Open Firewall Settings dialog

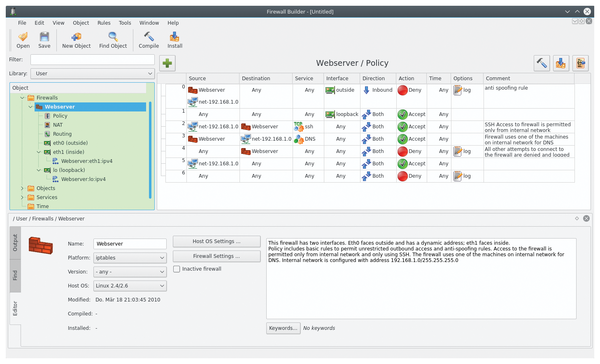coord(217,256)
